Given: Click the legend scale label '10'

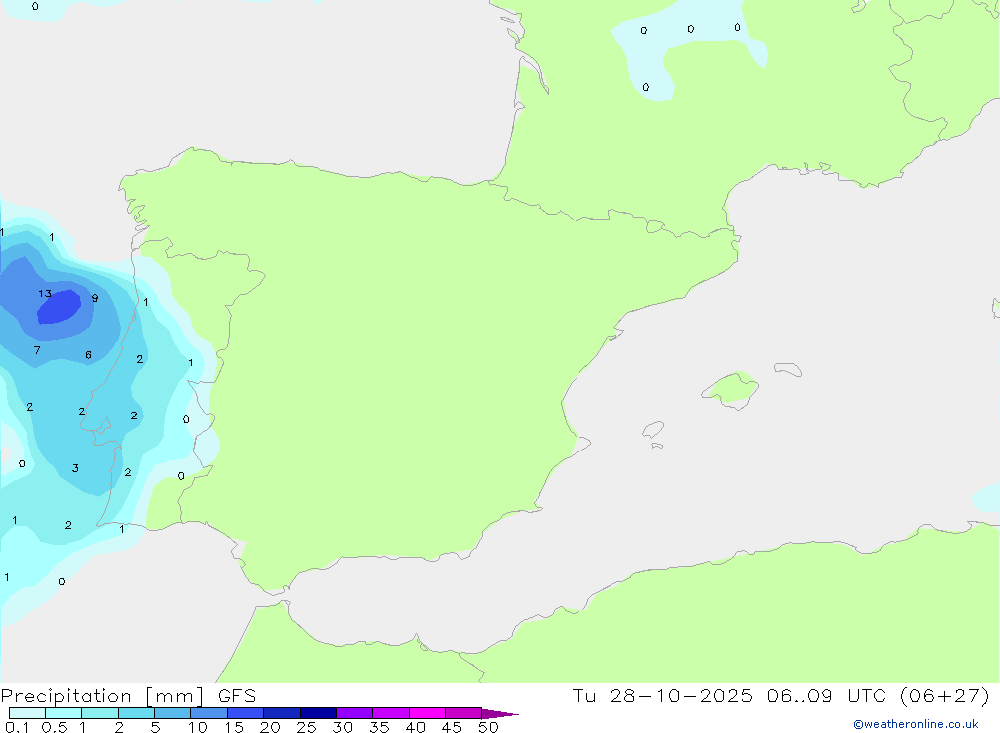Looking at the screenshot, I should [x=198, y=727].
